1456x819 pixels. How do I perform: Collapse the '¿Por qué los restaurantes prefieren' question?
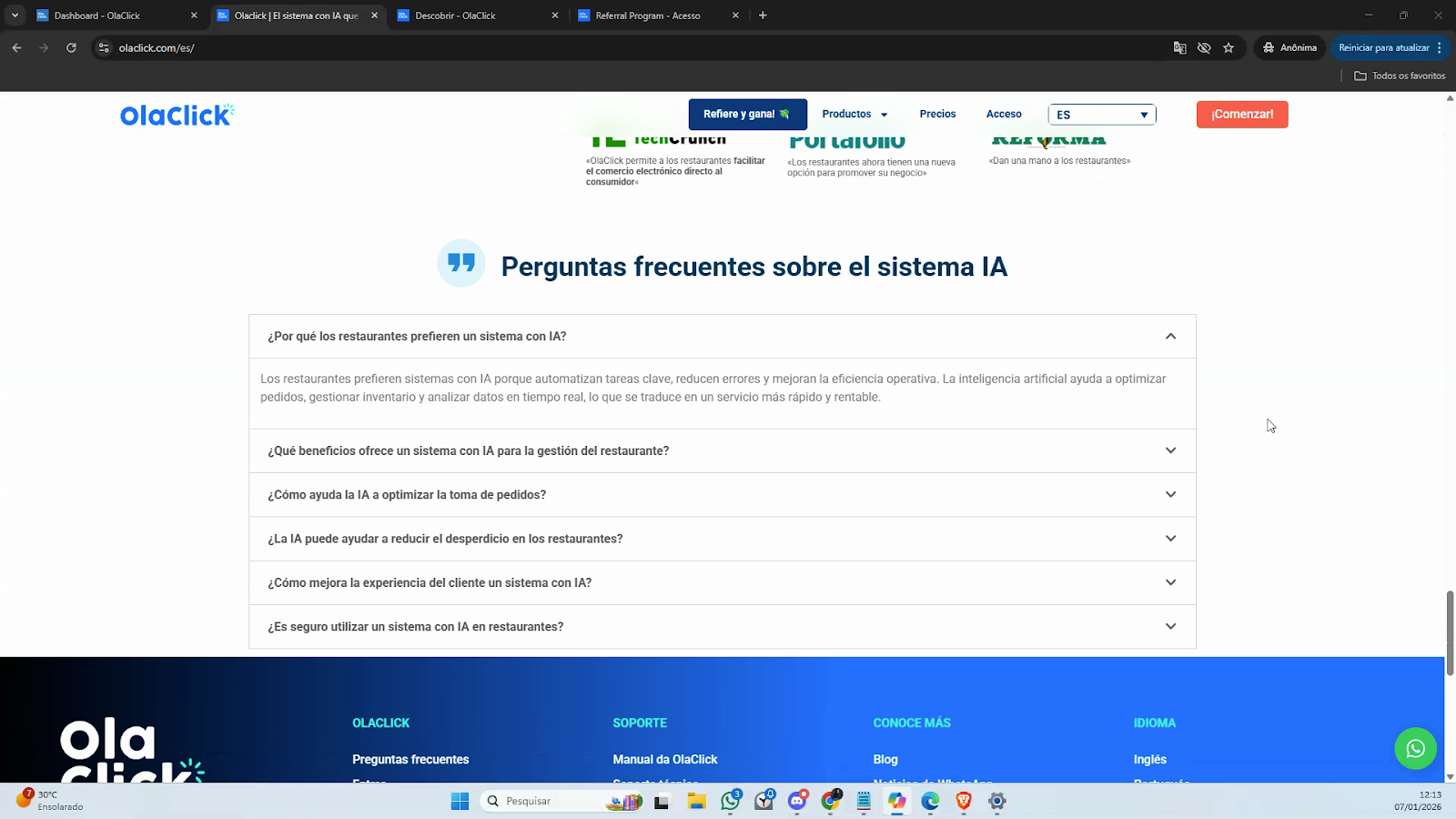1170,337
